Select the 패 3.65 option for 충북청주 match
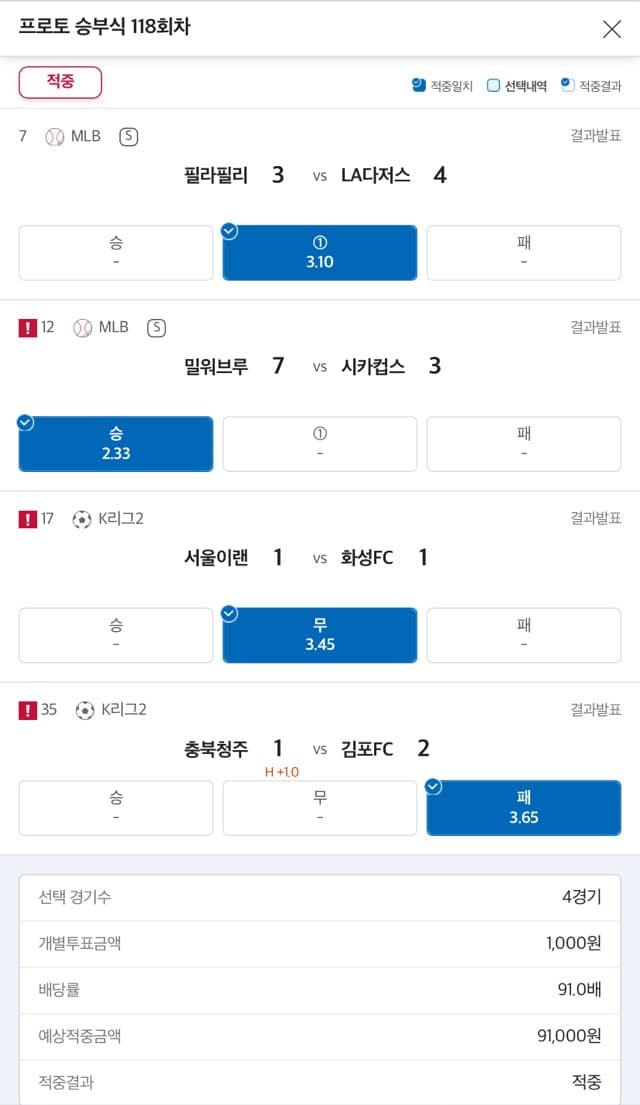640x1105 pixels. [x=524, y=807]
